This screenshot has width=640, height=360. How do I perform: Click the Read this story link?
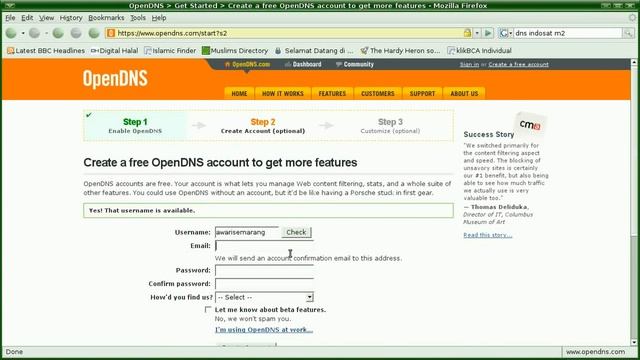[487, 235]
